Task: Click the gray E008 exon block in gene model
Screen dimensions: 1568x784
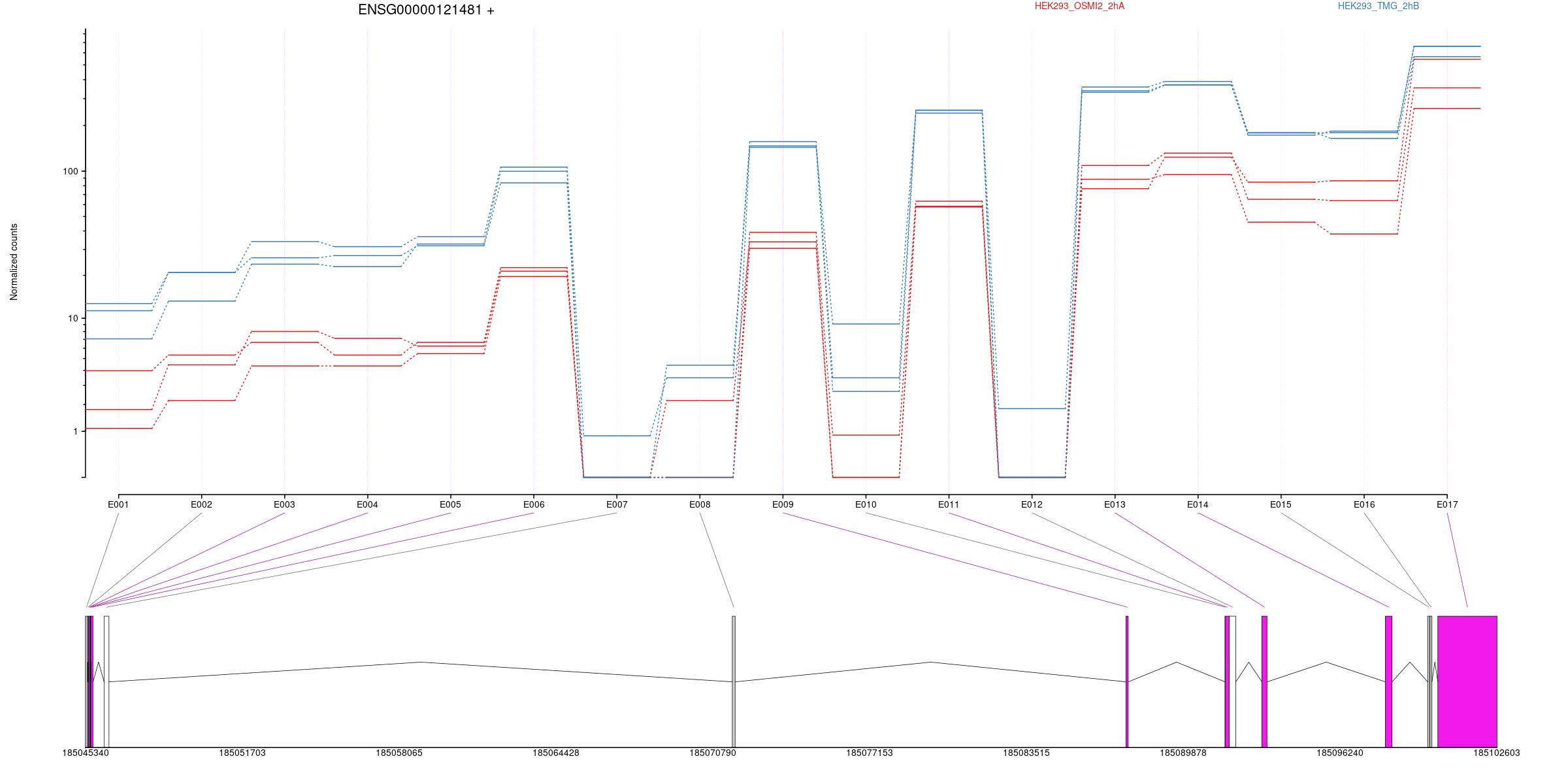Action: pyautogui.click(x=734, y=681)
